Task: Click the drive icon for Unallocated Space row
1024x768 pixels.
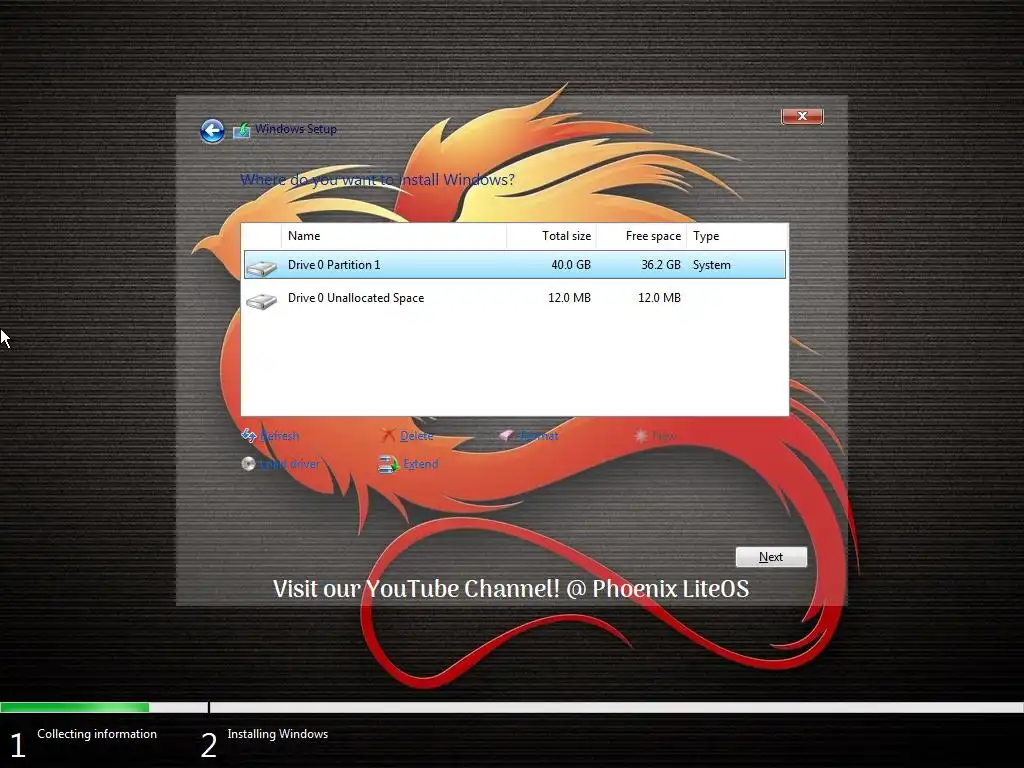Action: tap(262, 300)
